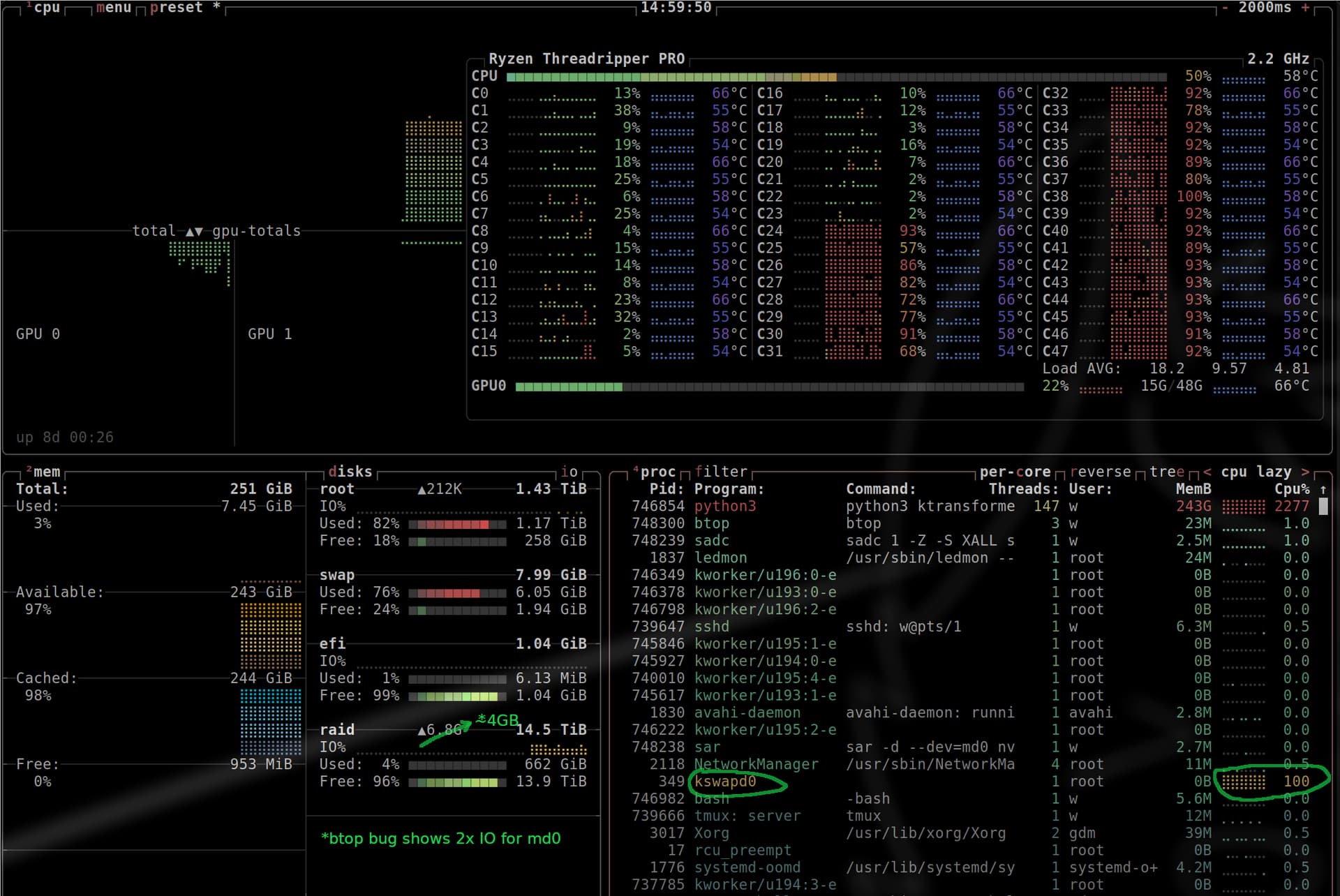Select the python3 process row
Viewport: 1340px width, 896px height.
tap(724, 506)
